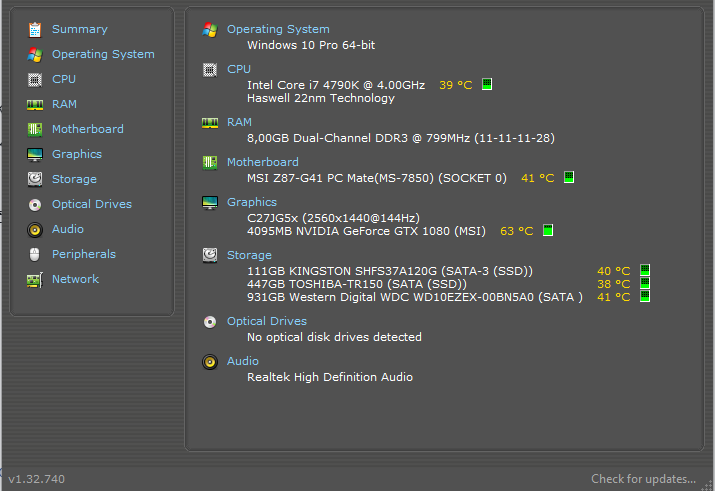Screen dimensions: 715x491
Task: Click the 111GB KINGSTON SSD entry
Action: pos(390,271)
